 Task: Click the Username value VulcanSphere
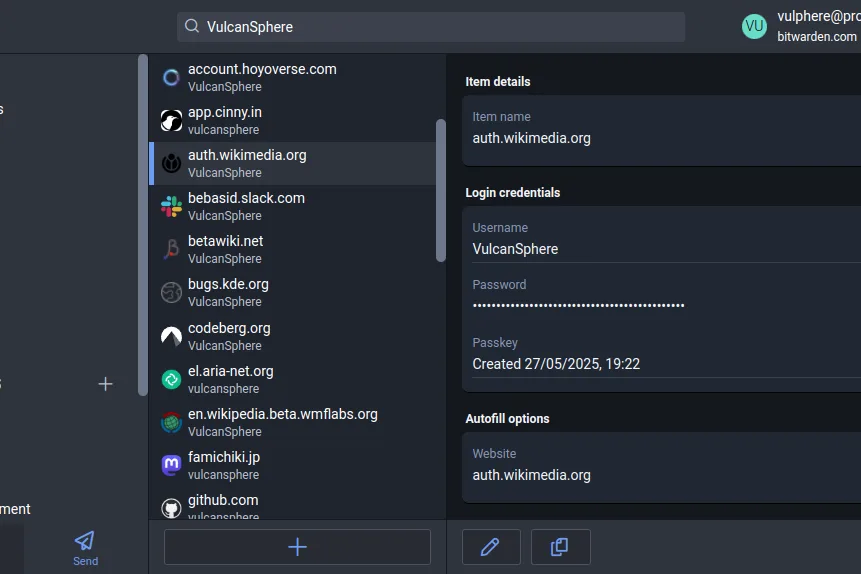click(515, 249)
